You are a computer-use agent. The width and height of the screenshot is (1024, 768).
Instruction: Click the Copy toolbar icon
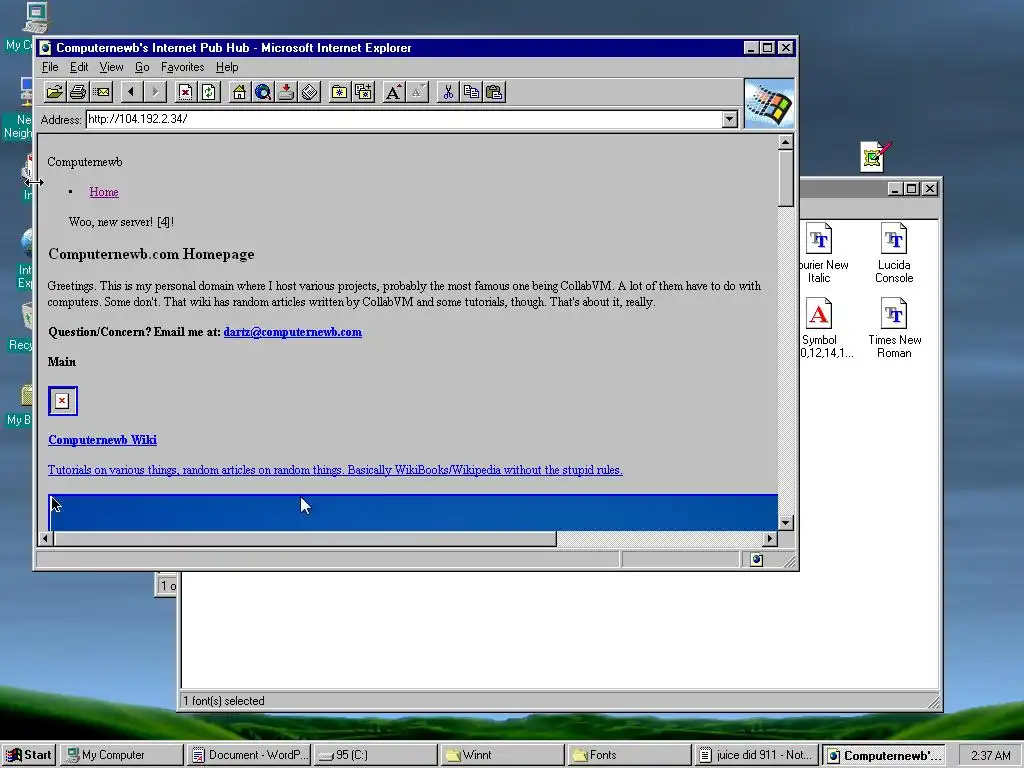pos(471,92)
